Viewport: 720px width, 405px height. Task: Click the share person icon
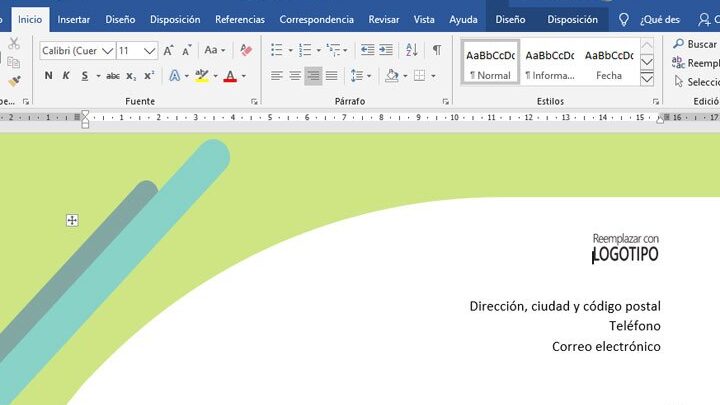coord(703,19)
